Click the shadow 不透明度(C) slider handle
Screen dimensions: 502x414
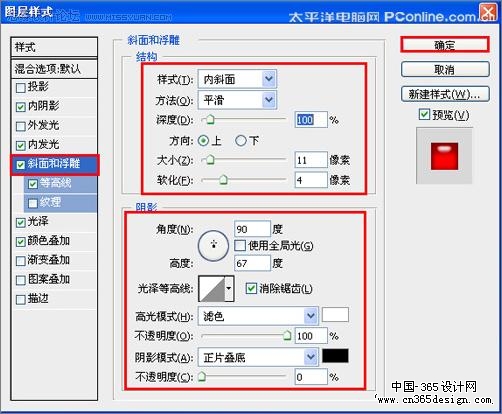point(202,377)
